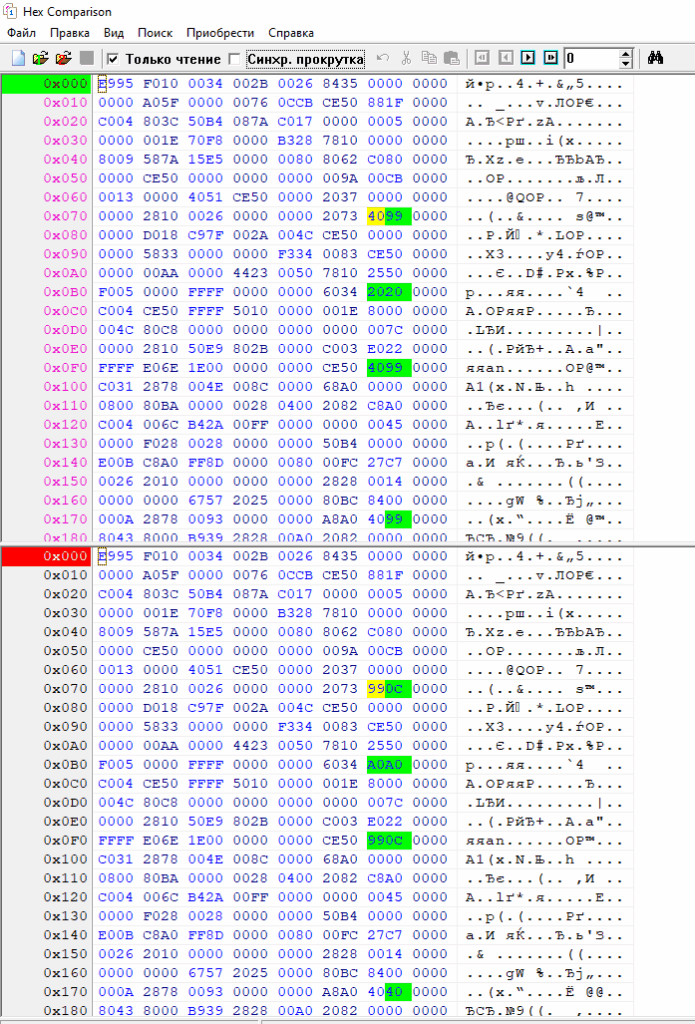Click the first open-file folder icon
695x1024 pixels.
pyautogui.click(x=40, y=58)
